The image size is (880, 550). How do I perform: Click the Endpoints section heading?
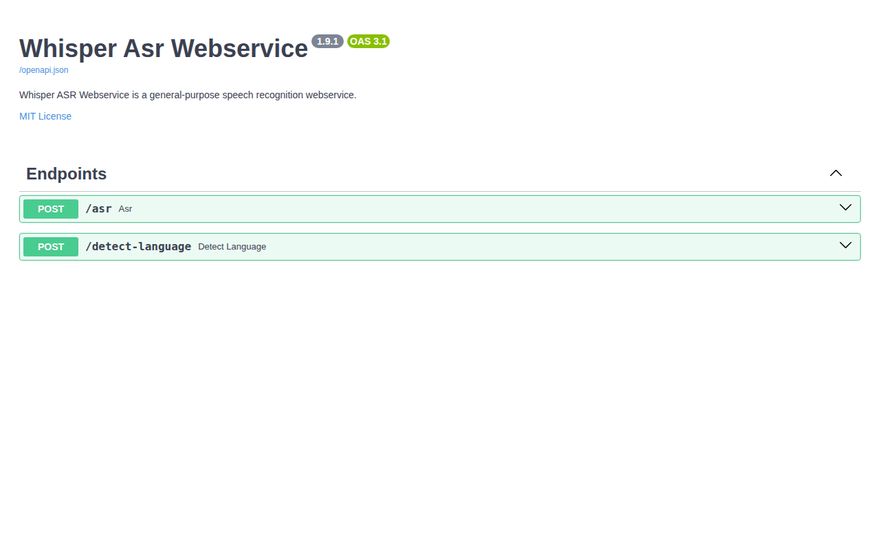(x=66, y=174)
